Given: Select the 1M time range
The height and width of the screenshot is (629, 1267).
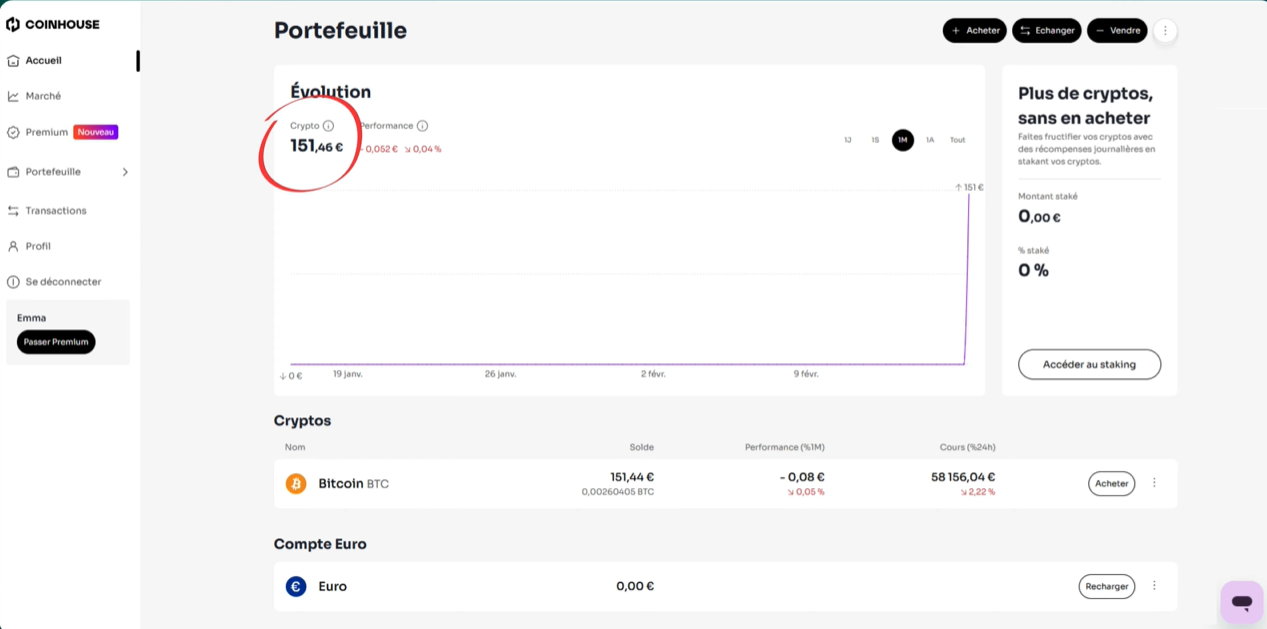Looking at the screenshot, I should coord(903,140).
